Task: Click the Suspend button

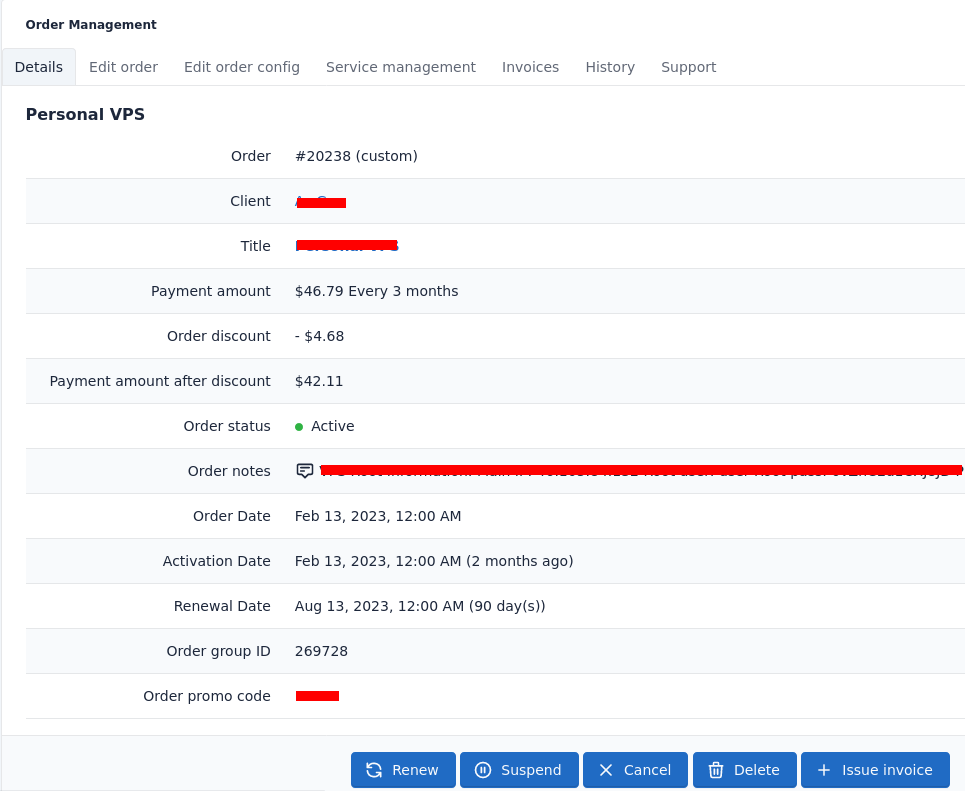Action: (519, 770)
